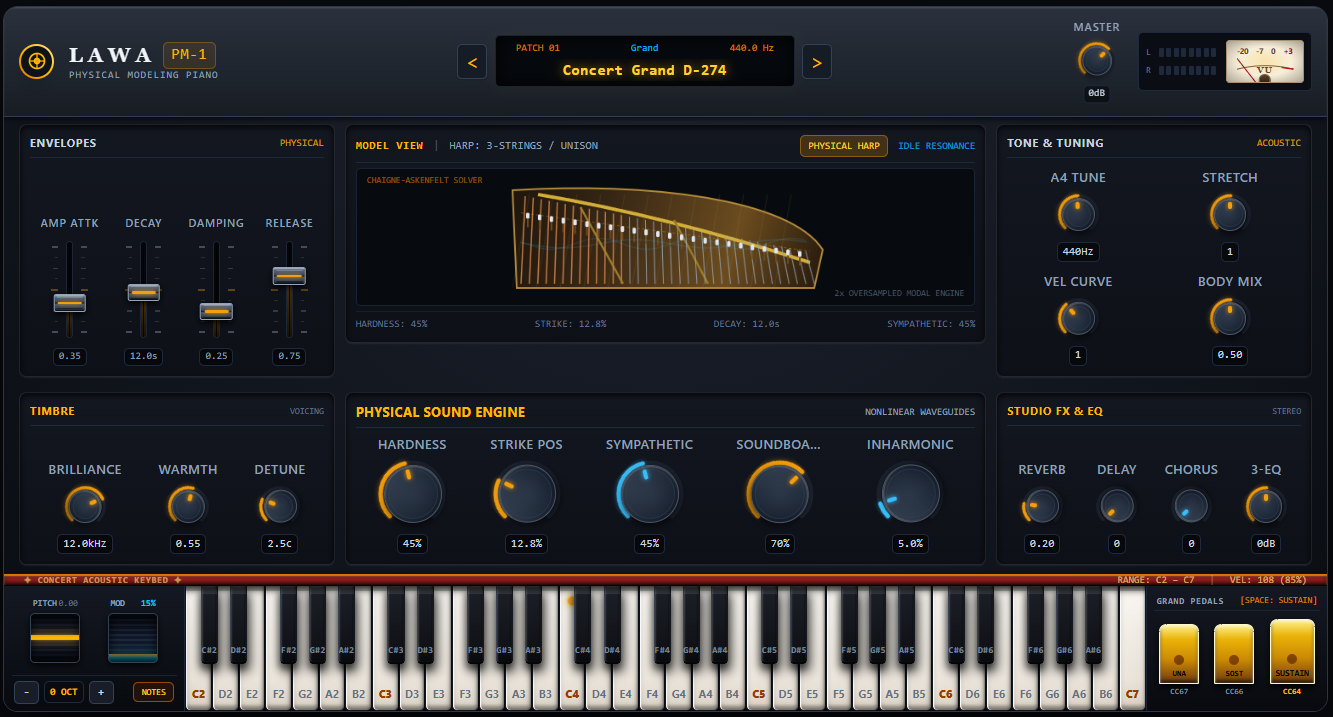This screenshot has width=1333, height=717.
Task: Click the VU meter display
Action: coord(1265,62)
